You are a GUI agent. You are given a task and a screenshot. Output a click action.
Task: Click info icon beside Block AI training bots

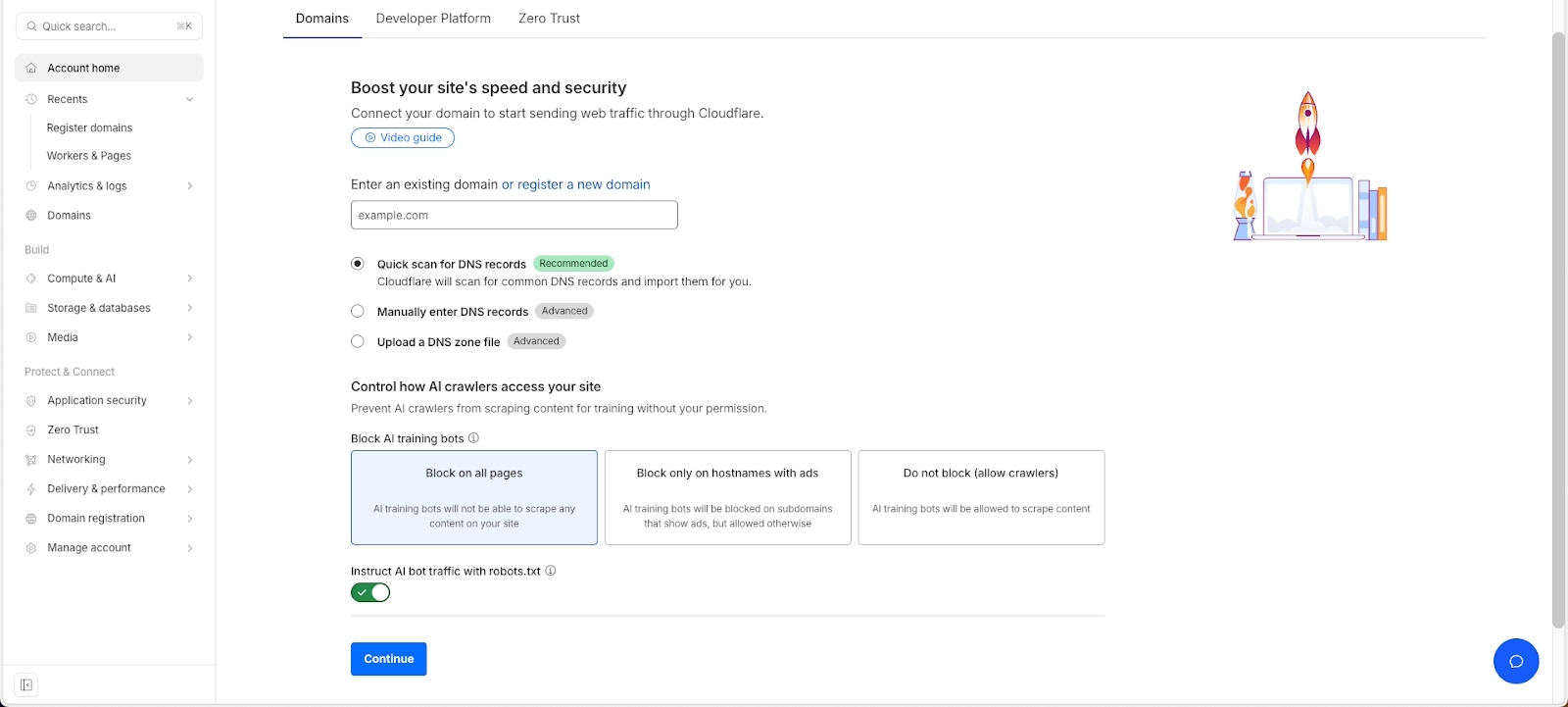pos(473,438)
